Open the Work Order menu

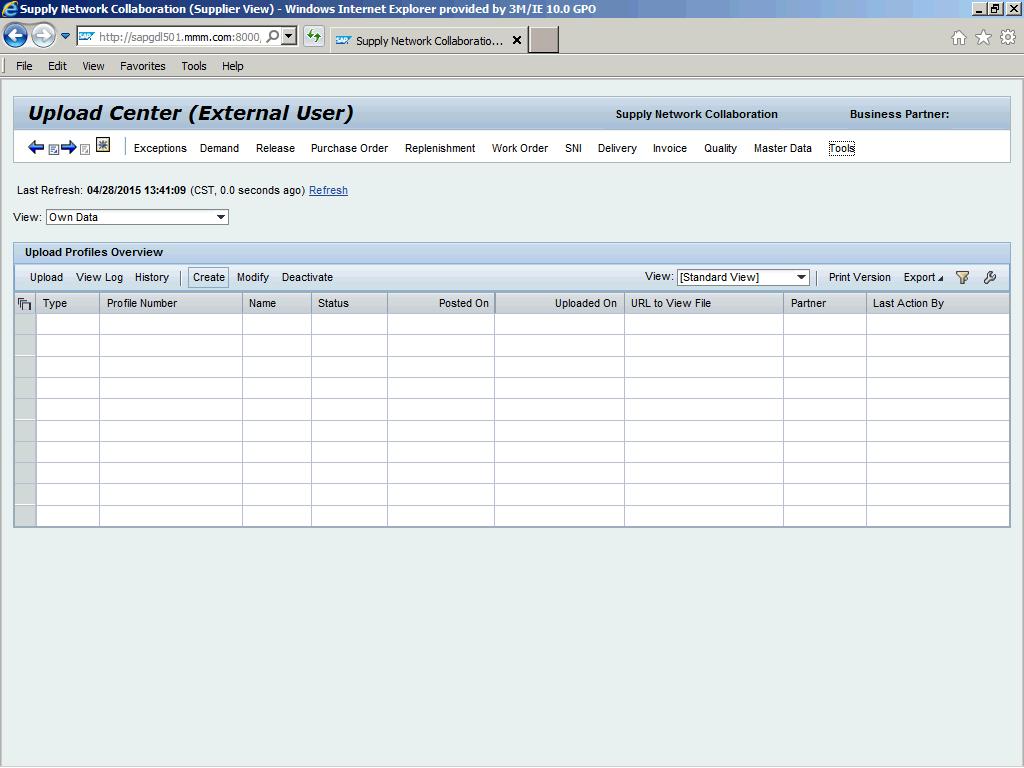pos(520,148)
